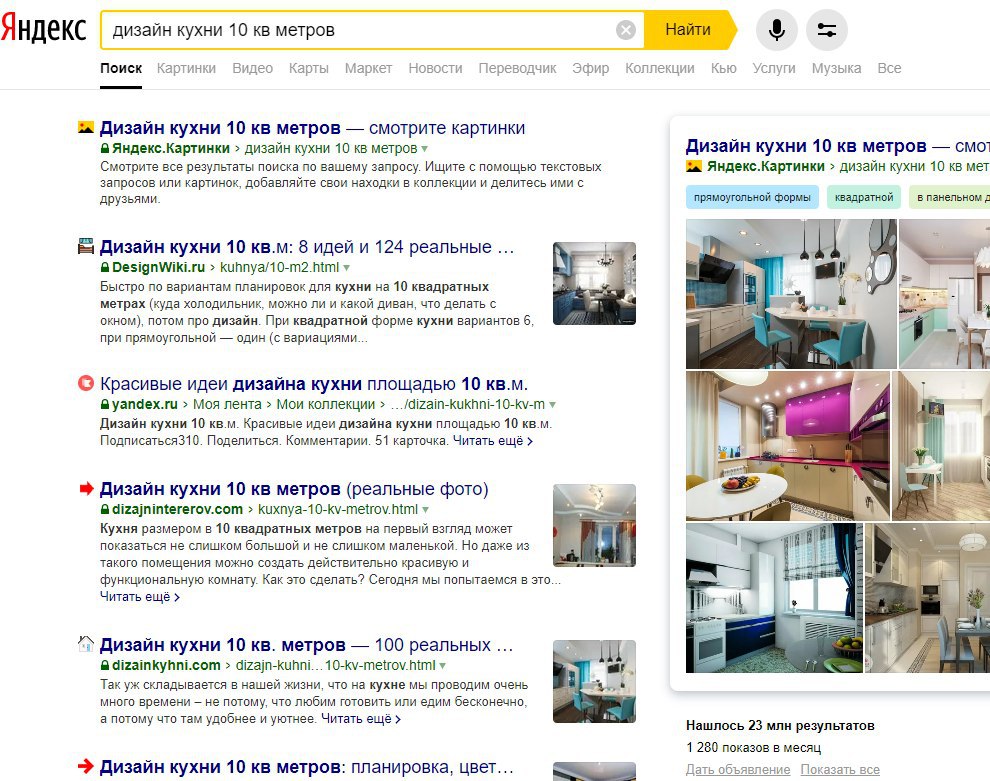Expand dropdown arrow after kuxnya-10-kv-metrov.html
The width and height of the screenshot is (990, 781).
coord(426,510)
